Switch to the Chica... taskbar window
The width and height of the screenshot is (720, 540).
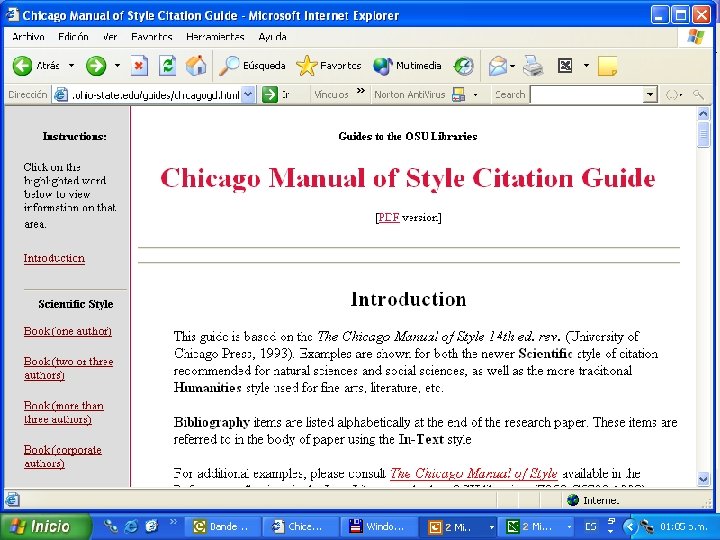300,527
